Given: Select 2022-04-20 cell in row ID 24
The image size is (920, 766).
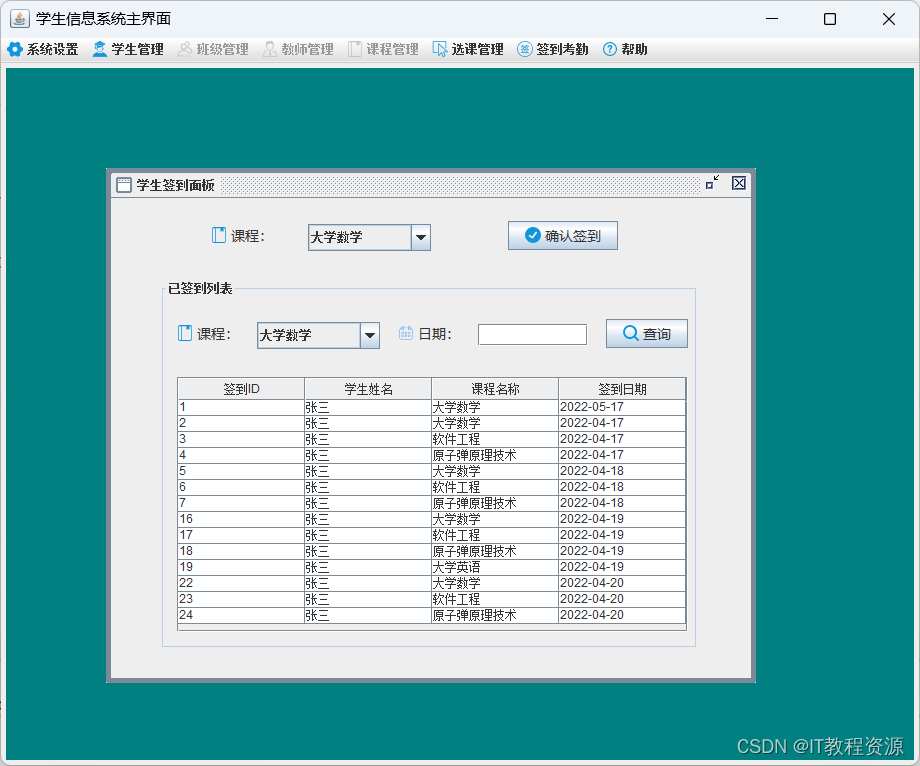Looking at the screenshot, I should click(622, 615).
